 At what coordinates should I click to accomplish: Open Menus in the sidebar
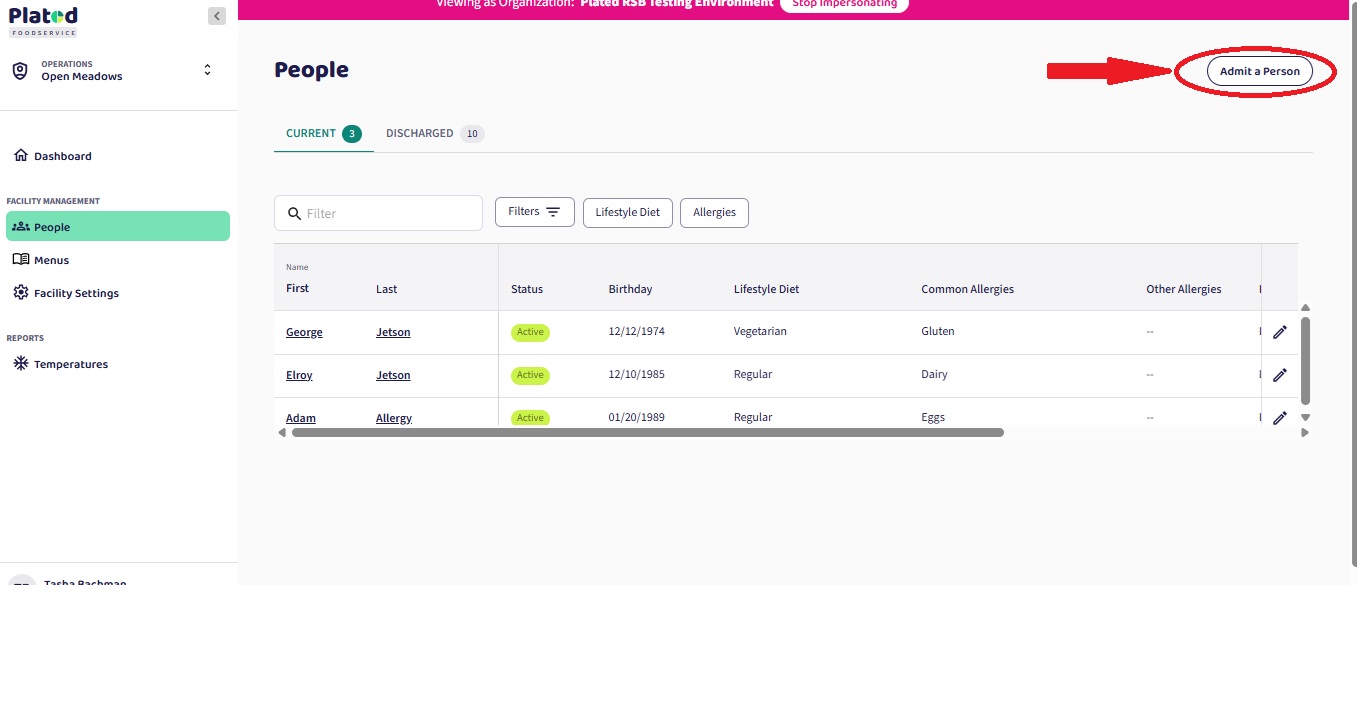[x=51, y=260]
